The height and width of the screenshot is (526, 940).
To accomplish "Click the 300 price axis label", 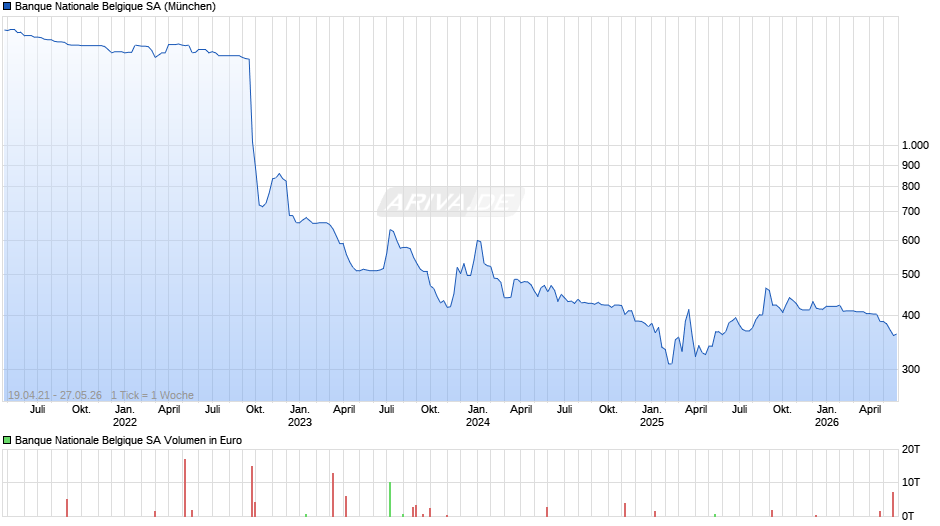I will [911, 369].
